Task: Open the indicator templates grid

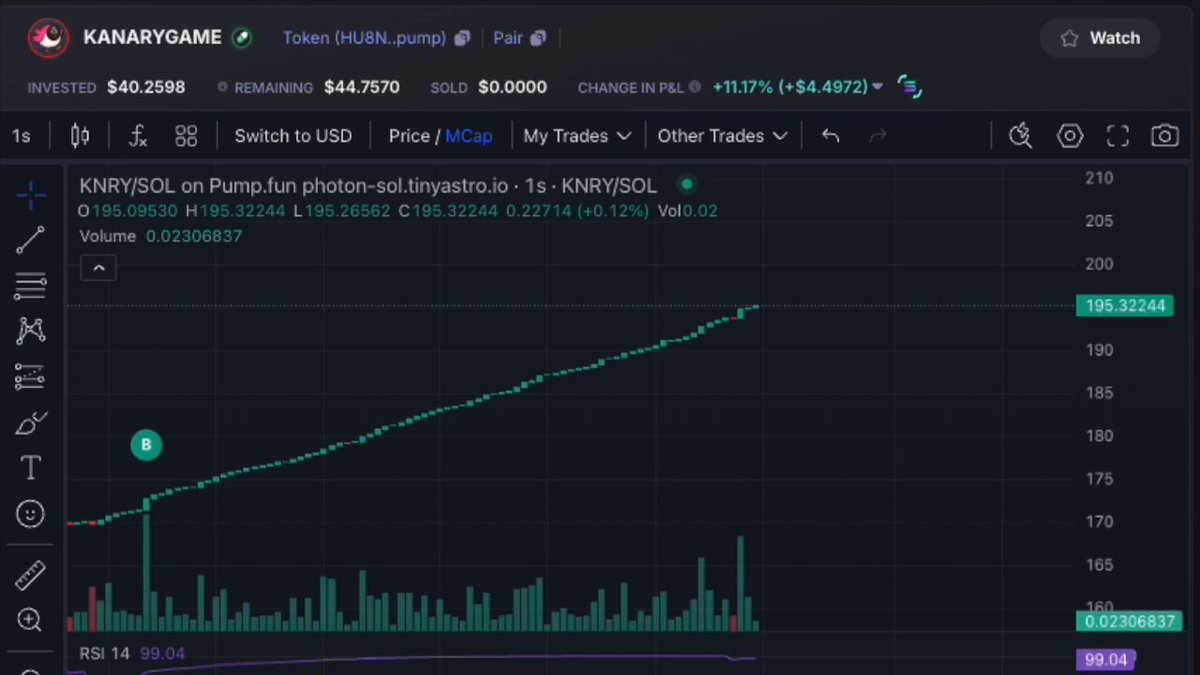Action: (186, 136)
